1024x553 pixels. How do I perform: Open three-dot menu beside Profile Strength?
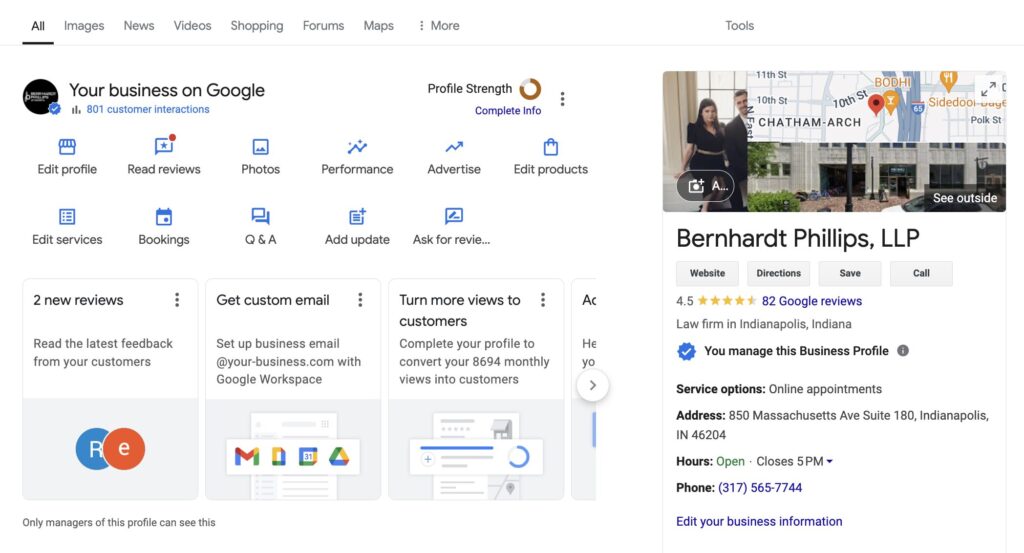(562, 99)
